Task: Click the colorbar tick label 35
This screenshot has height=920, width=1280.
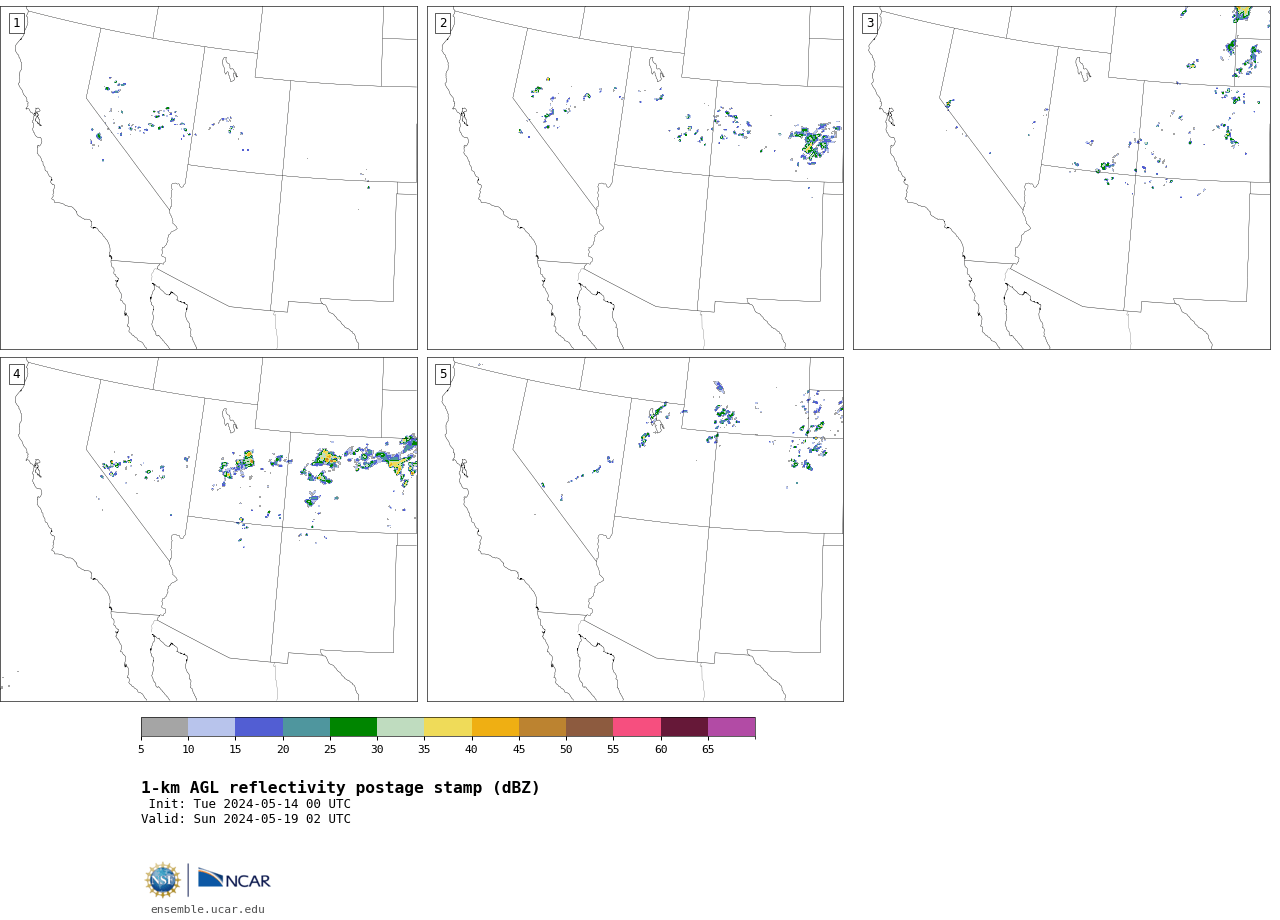Action: pyautogui.click(x=424, y=749)
